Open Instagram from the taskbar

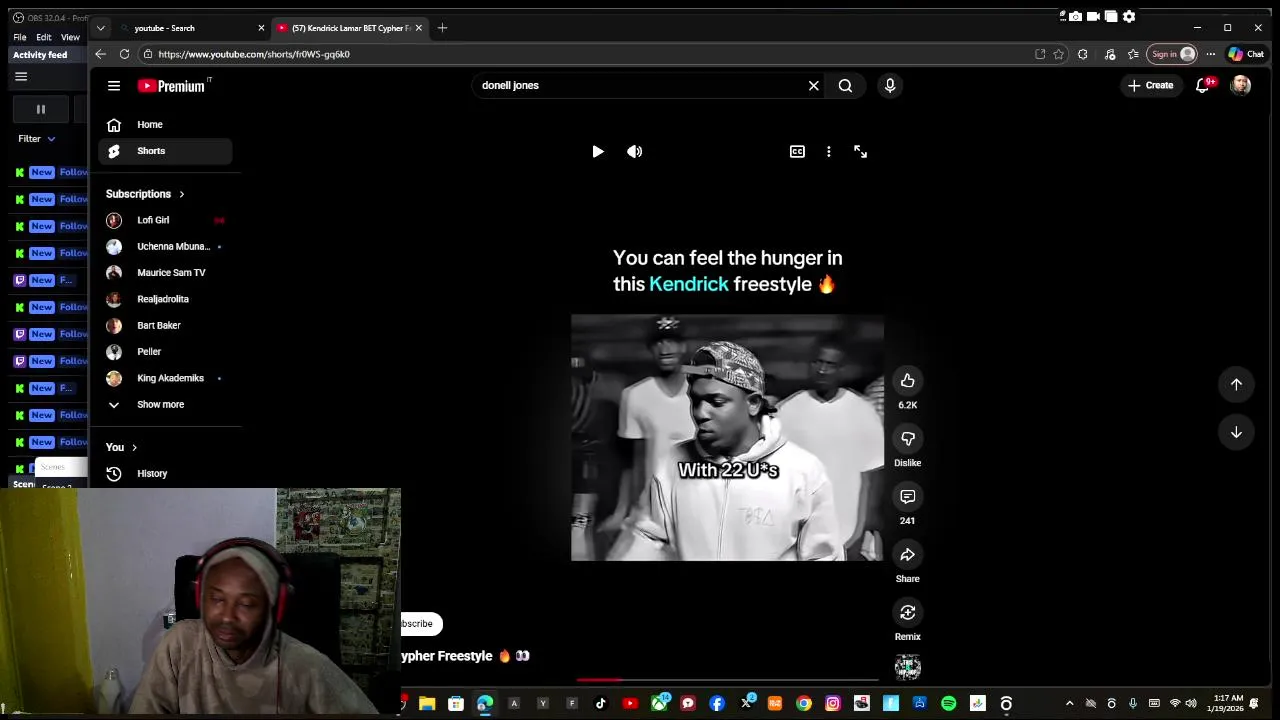click(832, 703)
